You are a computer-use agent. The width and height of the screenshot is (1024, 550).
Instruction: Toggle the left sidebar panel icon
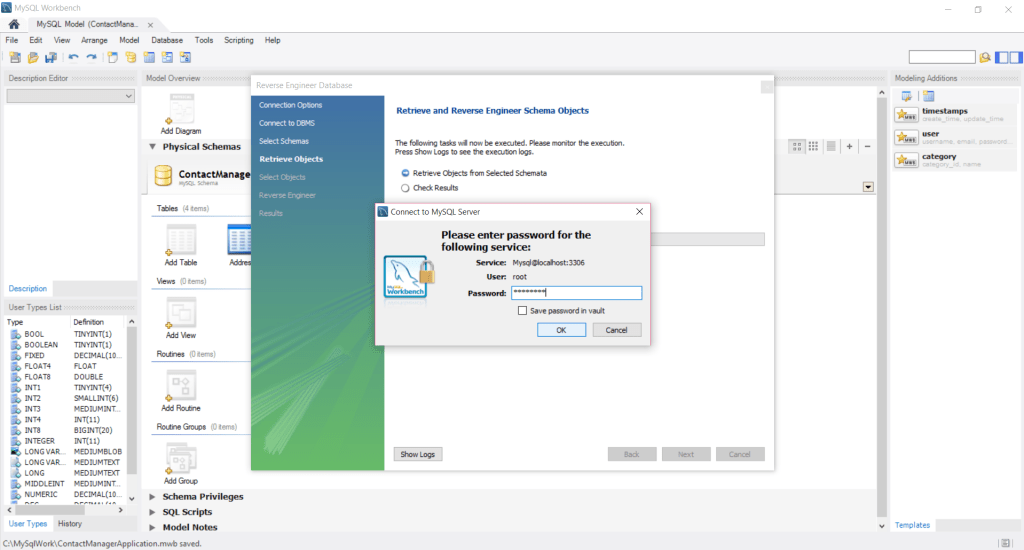point(1002,58)
